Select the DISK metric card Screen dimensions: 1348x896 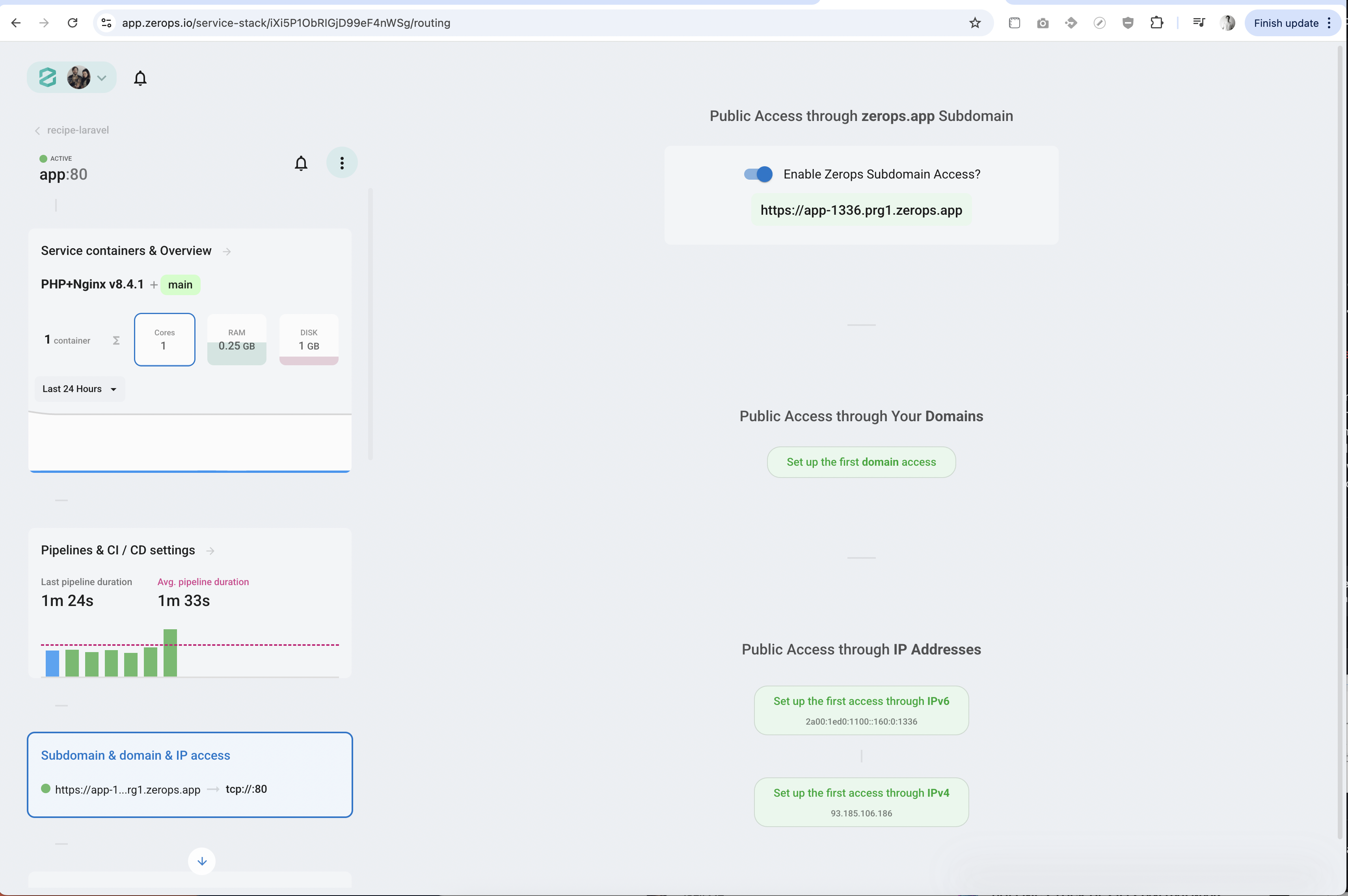pos(309,339)
